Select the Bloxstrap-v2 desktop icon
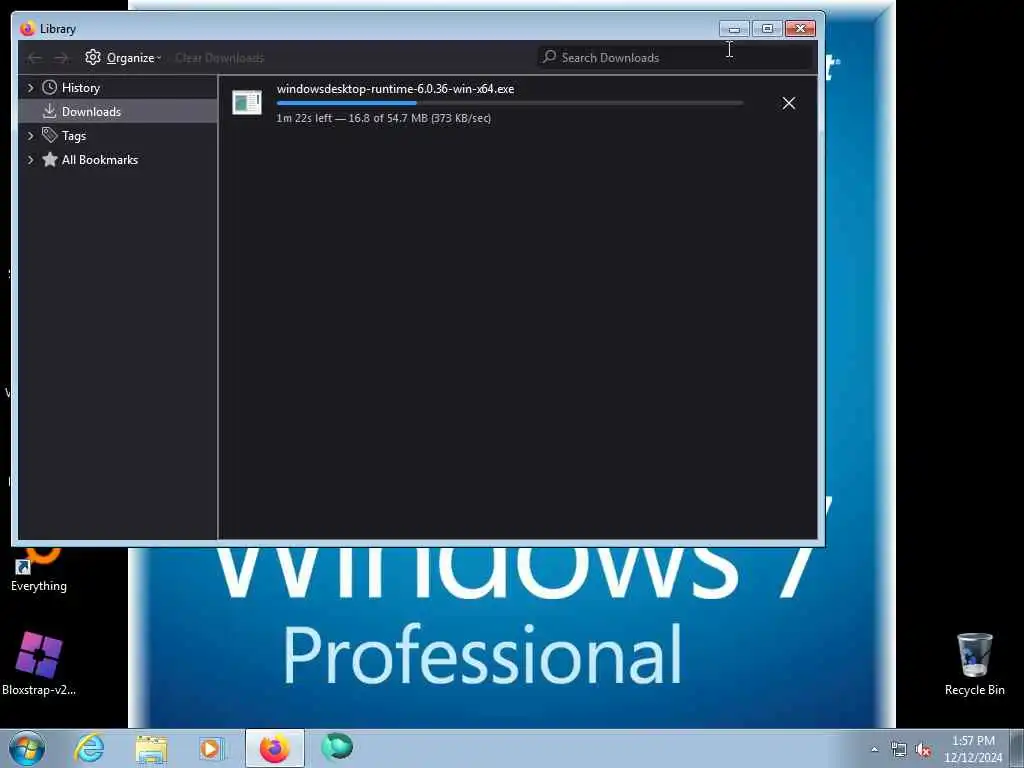 click(x=39, y=663)
